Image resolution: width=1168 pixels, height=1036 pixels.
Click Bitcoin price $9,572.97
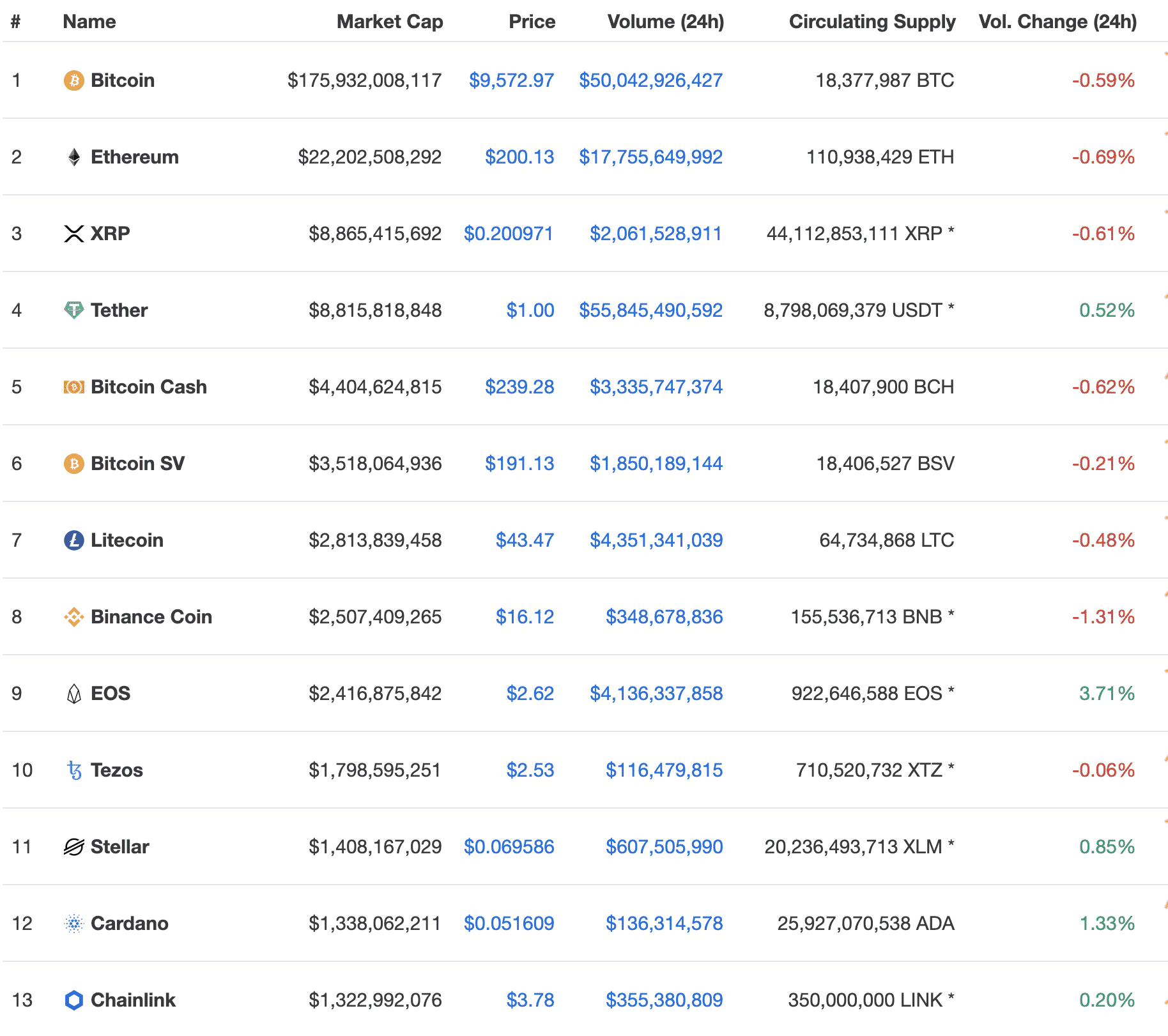(512, 80)
